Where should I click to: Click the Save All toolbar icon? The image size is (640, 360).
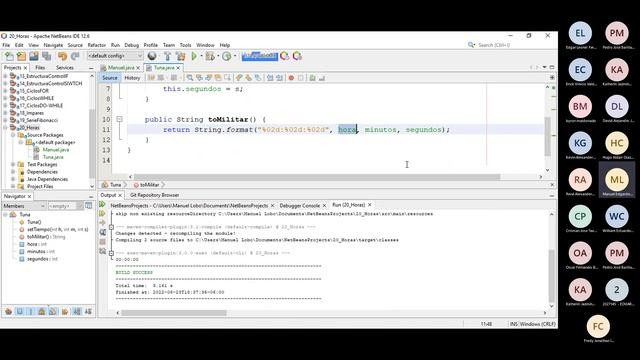(x=47, y=56)
